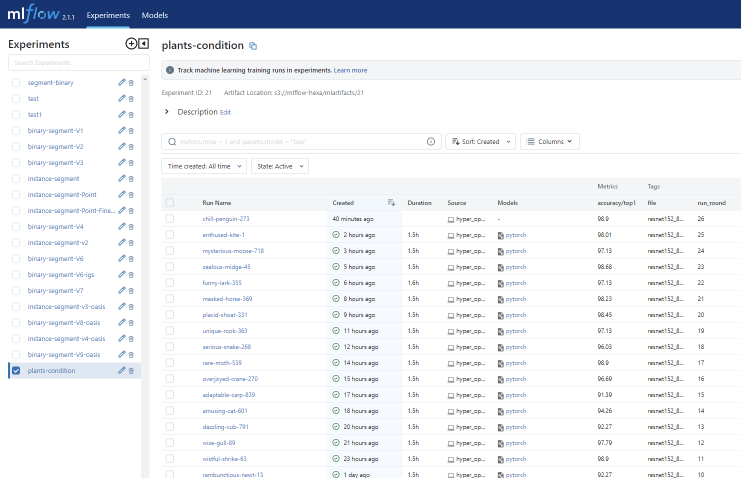This screenshot has height=478, width=741.
Task: Click the trash icon for instance-segment experiment
Action: [x=131, y=178]
